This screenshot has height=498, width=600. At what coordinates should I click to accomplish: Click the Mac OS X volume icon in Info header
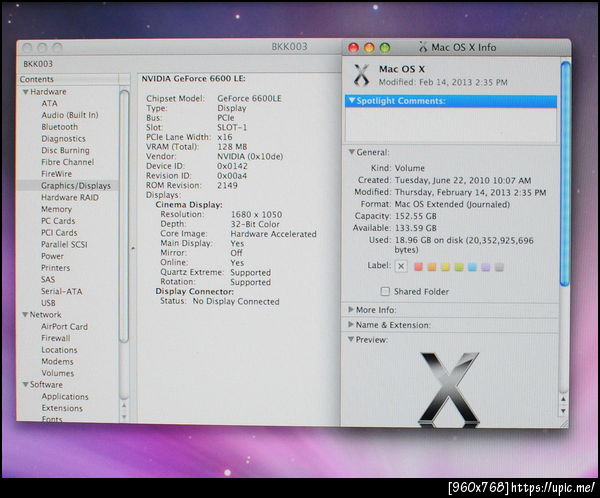point(361,75)
